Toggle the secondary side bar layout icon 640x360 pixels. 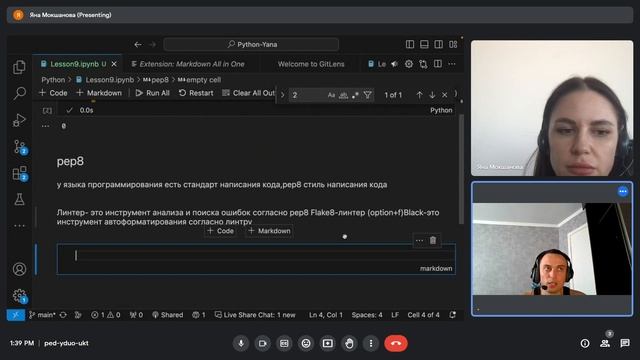(438, 44)
